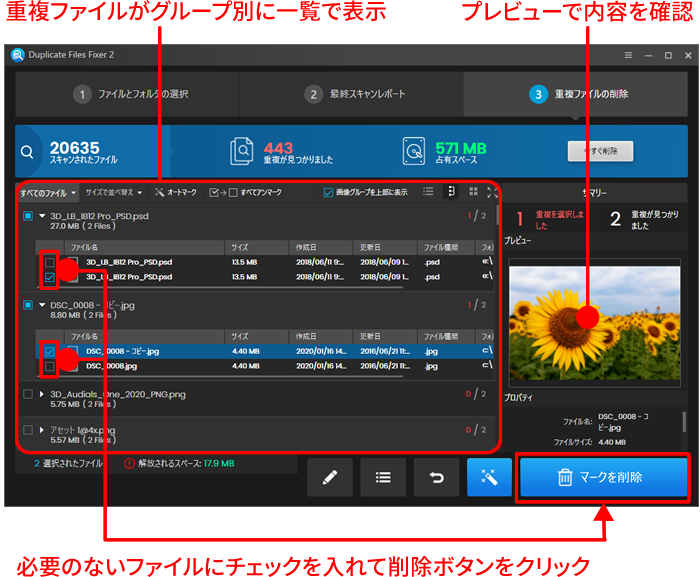The height and width of the screenshot is (577, 700).
Task: Click the properties panel scrollbar
Action: click(684, 422)
